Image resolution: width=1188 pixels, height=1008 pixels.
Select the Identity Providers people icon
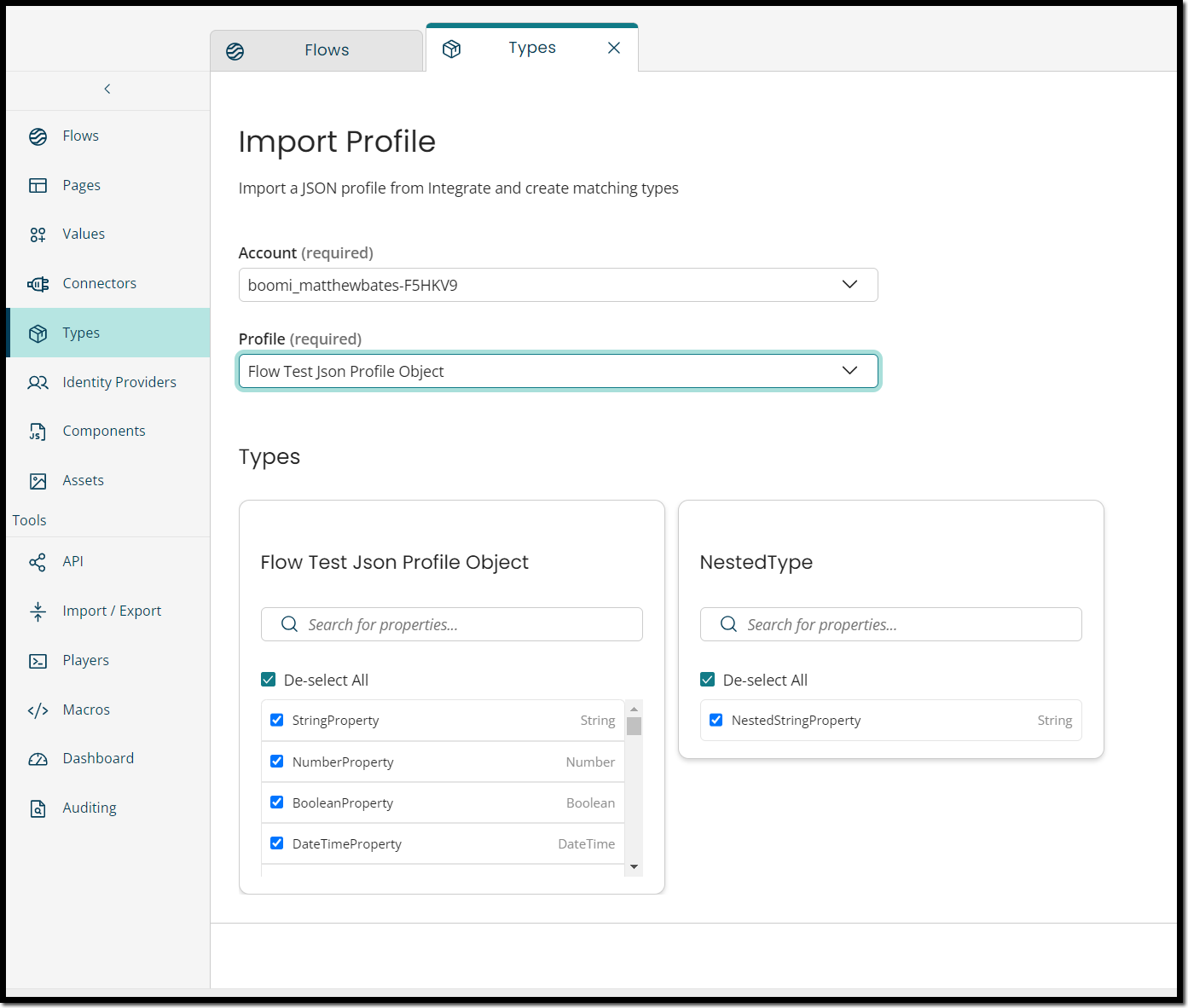38,383
